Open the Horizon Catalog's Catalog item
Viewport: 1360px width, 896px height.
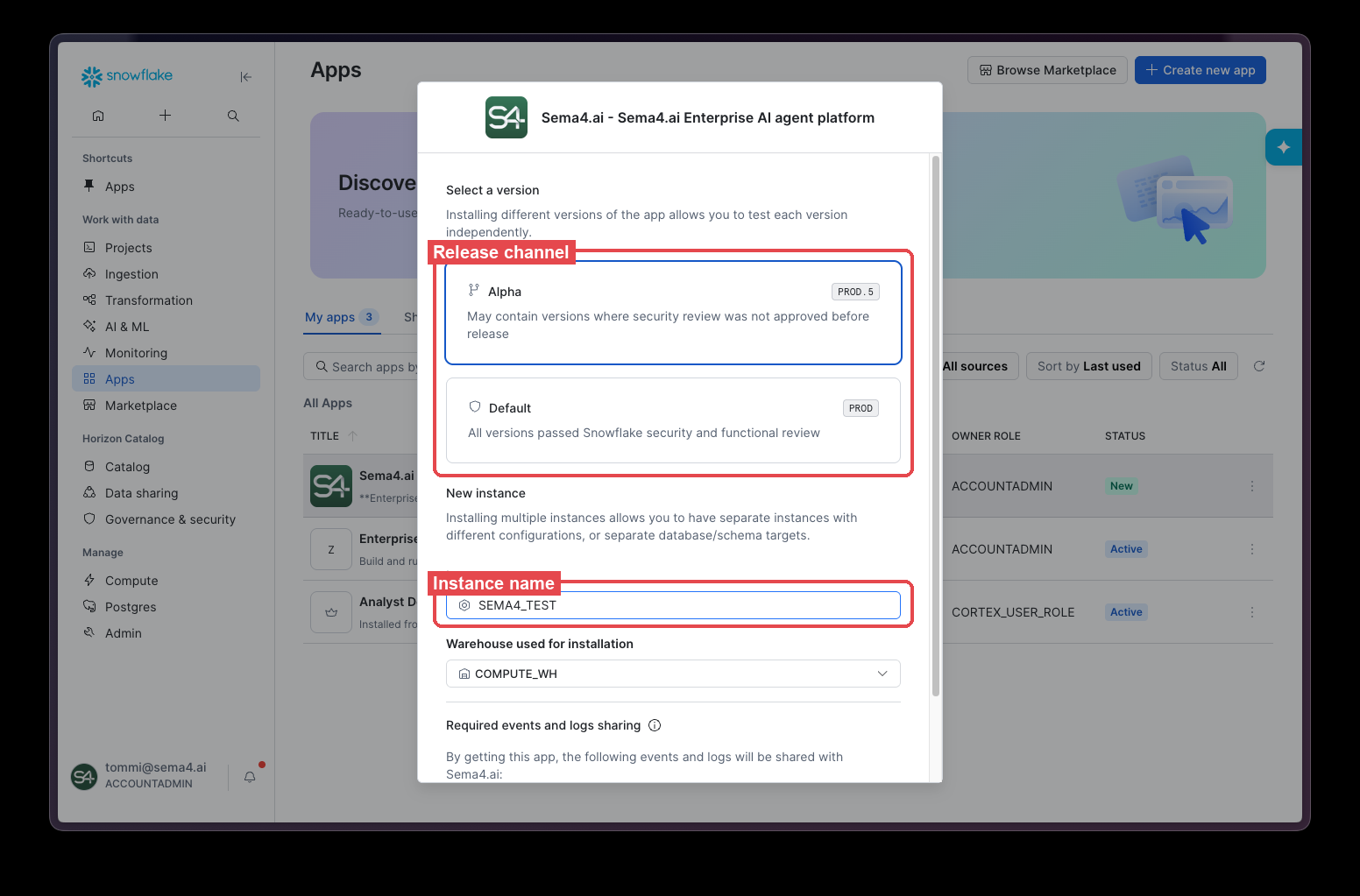166,467
